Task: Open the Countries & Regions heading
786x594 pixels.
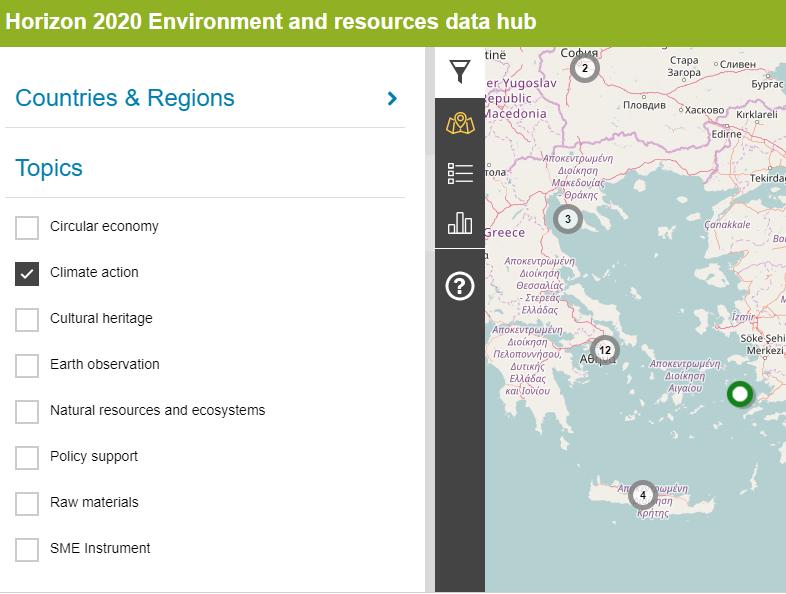Action: pyautogui.click(x=125, y=98)
